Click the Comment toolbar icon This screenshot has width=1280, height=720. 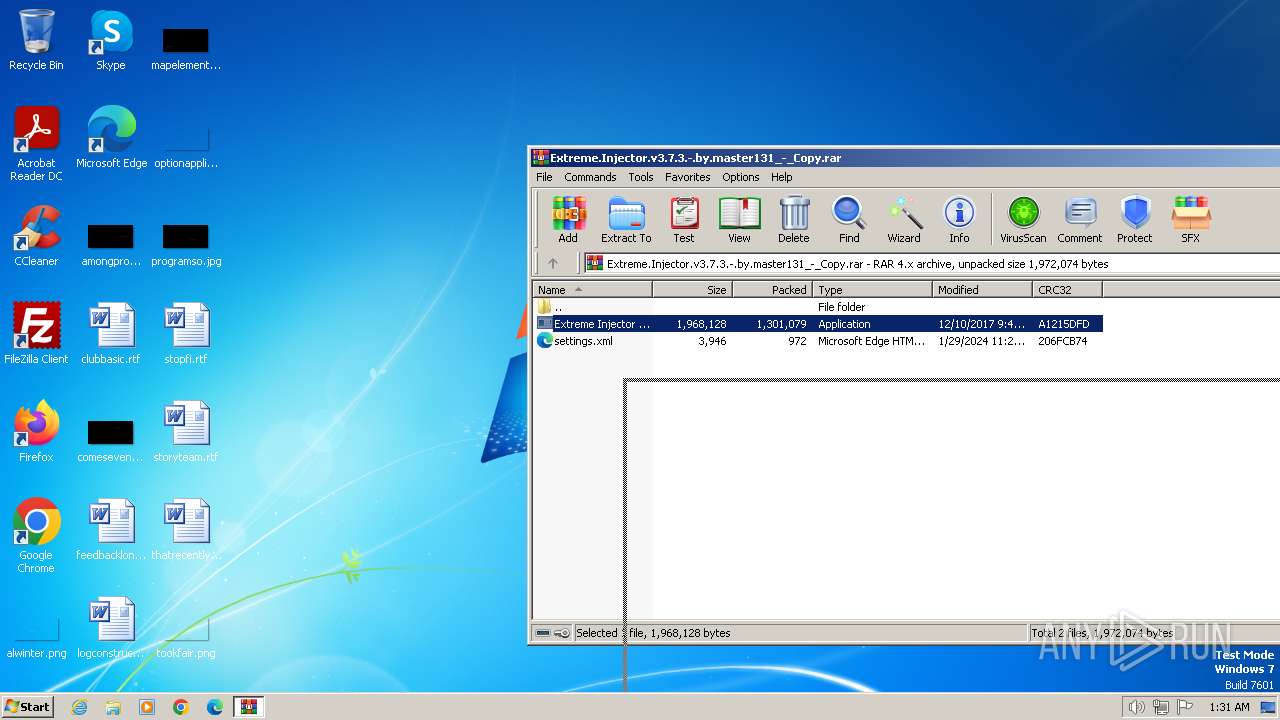pos(1080,220)
